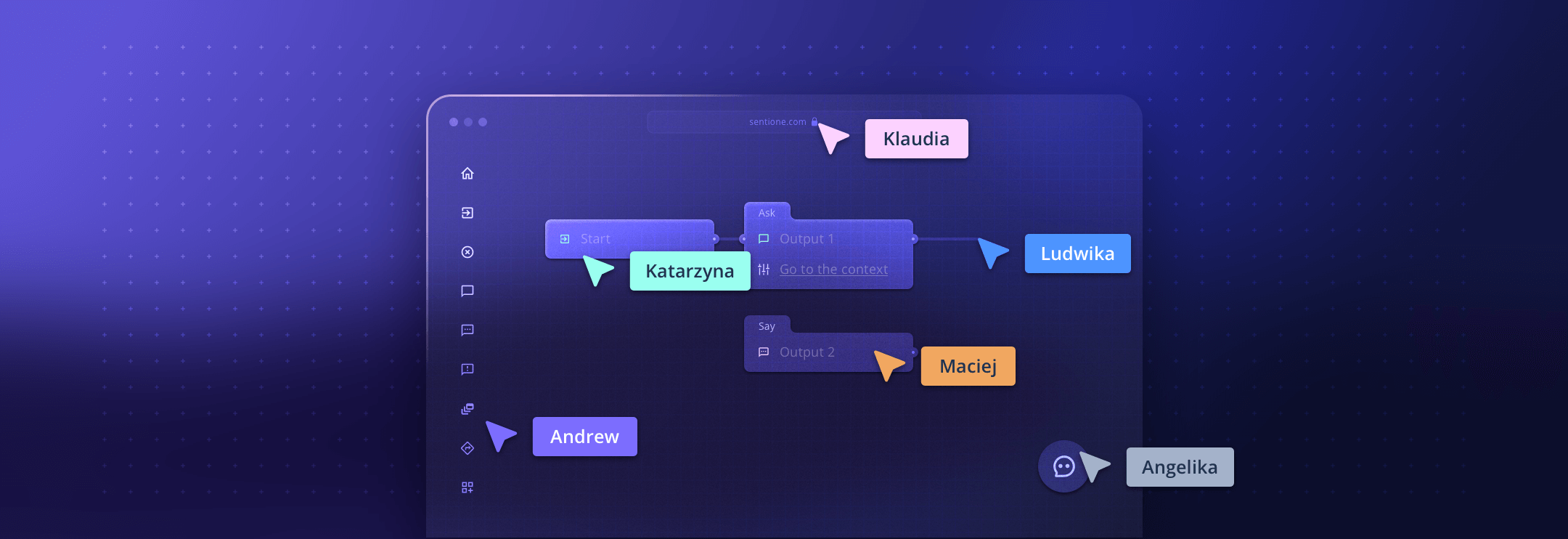Click the chat icon next to Output 1

tap(764, 238)
